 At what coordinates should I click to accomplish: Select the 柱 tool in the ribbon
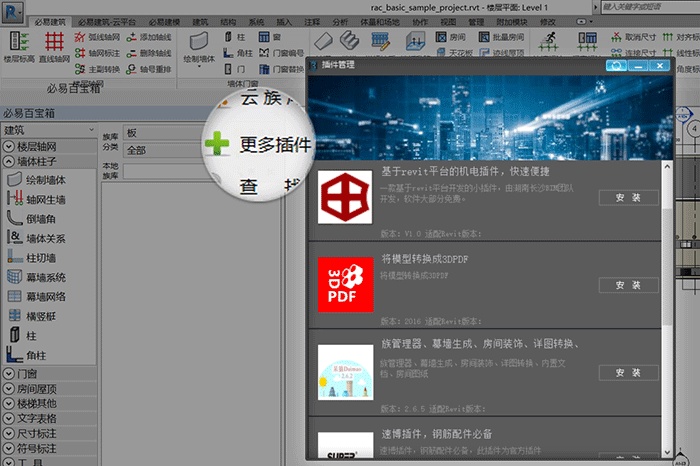[235, 37]
